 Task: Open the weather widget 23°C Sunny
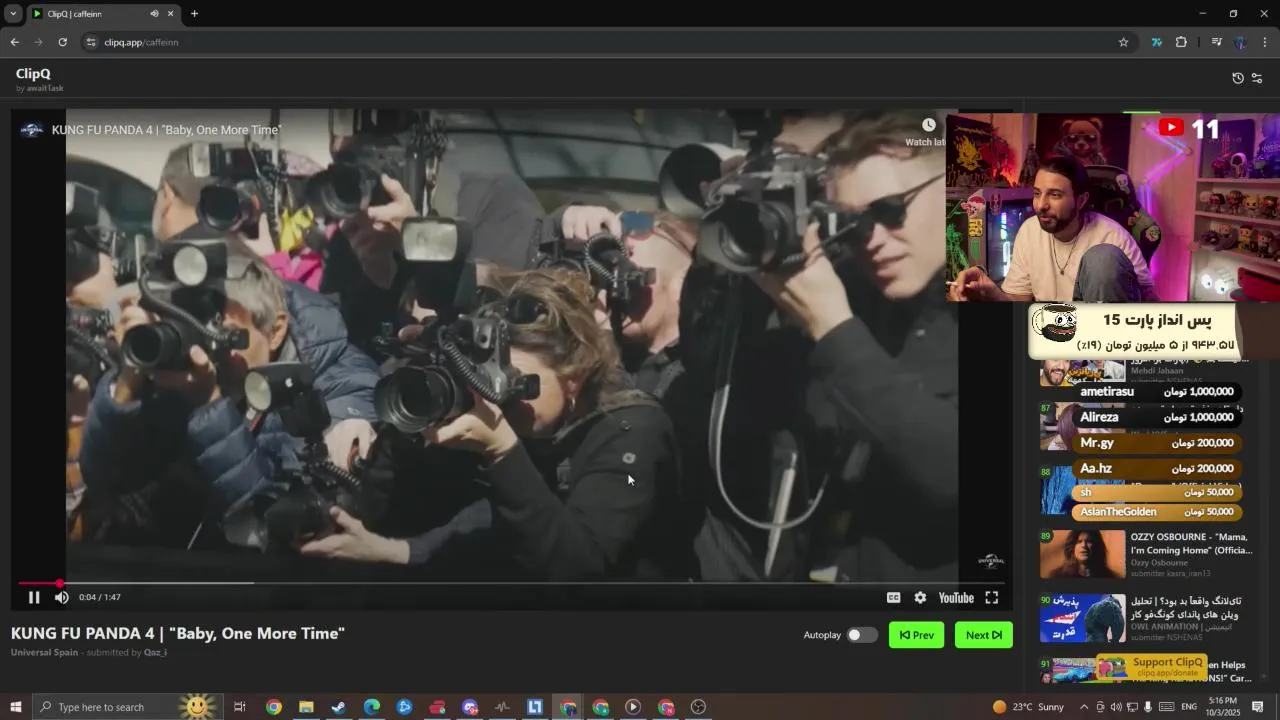[1028, 707]
